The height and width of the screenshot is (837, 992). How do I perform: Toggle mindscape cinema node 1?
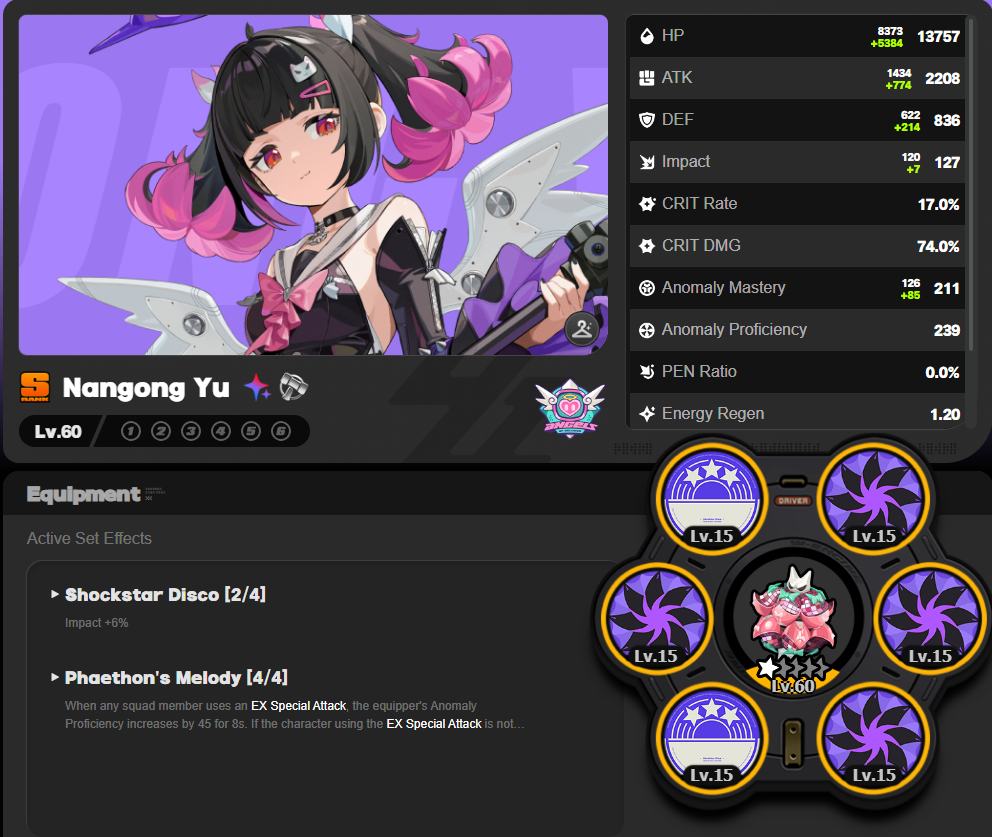[x=131, y=431]
